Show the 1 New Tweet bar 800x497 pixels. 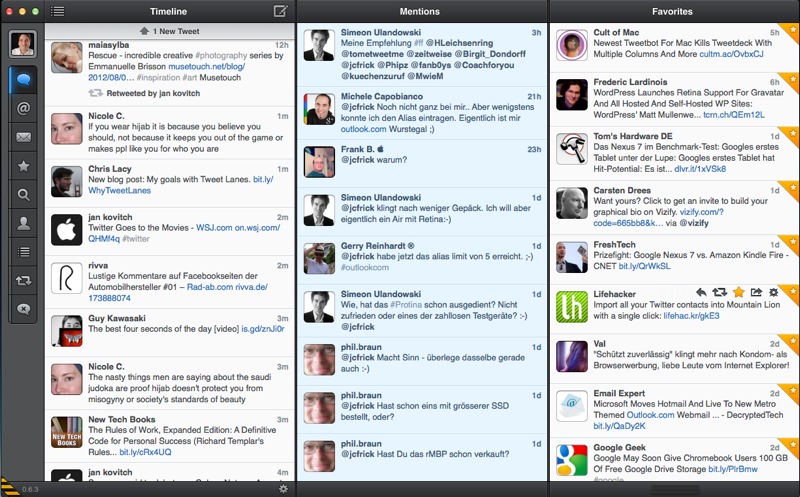coord(169,31)
